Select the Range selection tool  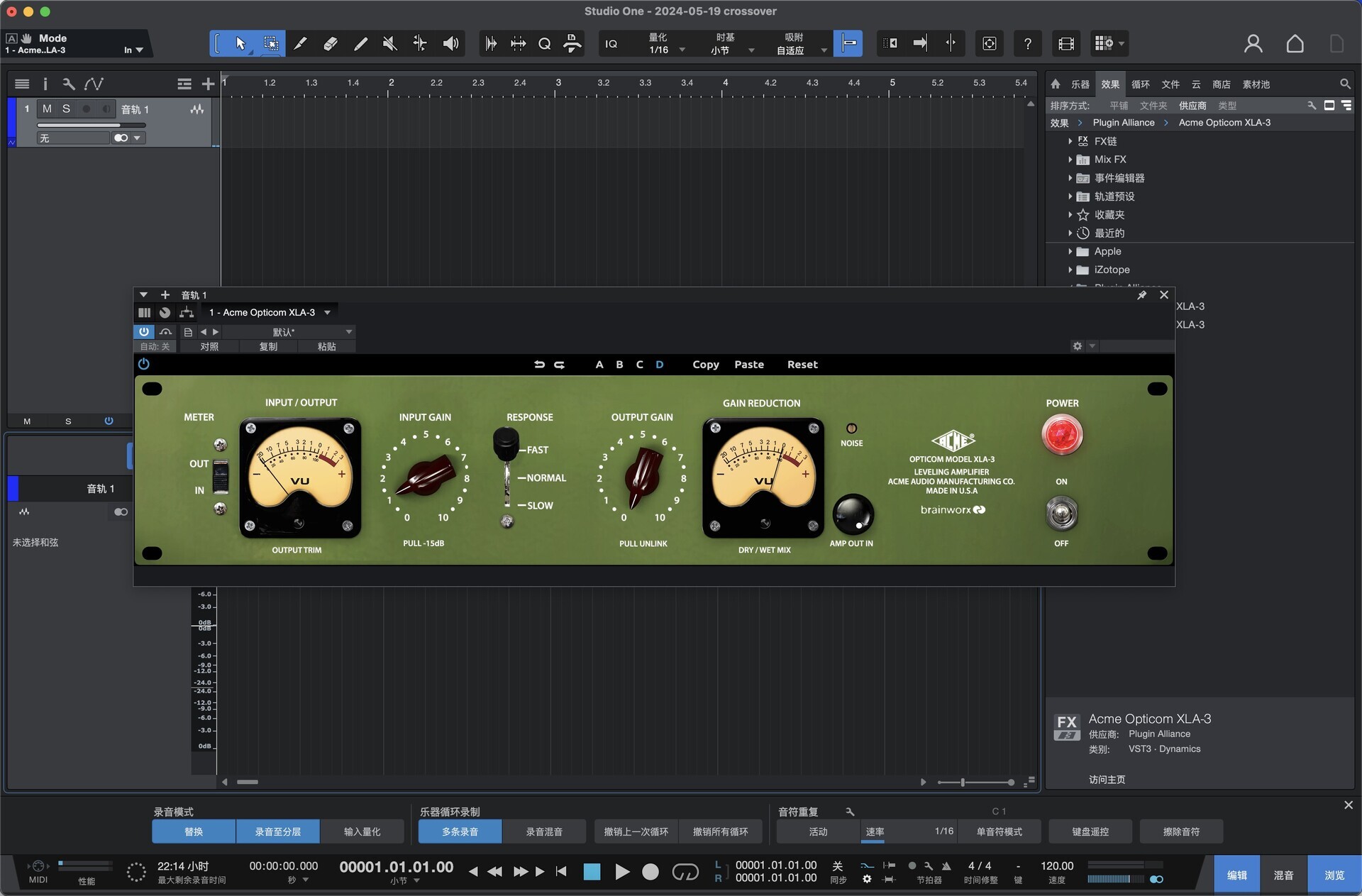click(271, 44)
